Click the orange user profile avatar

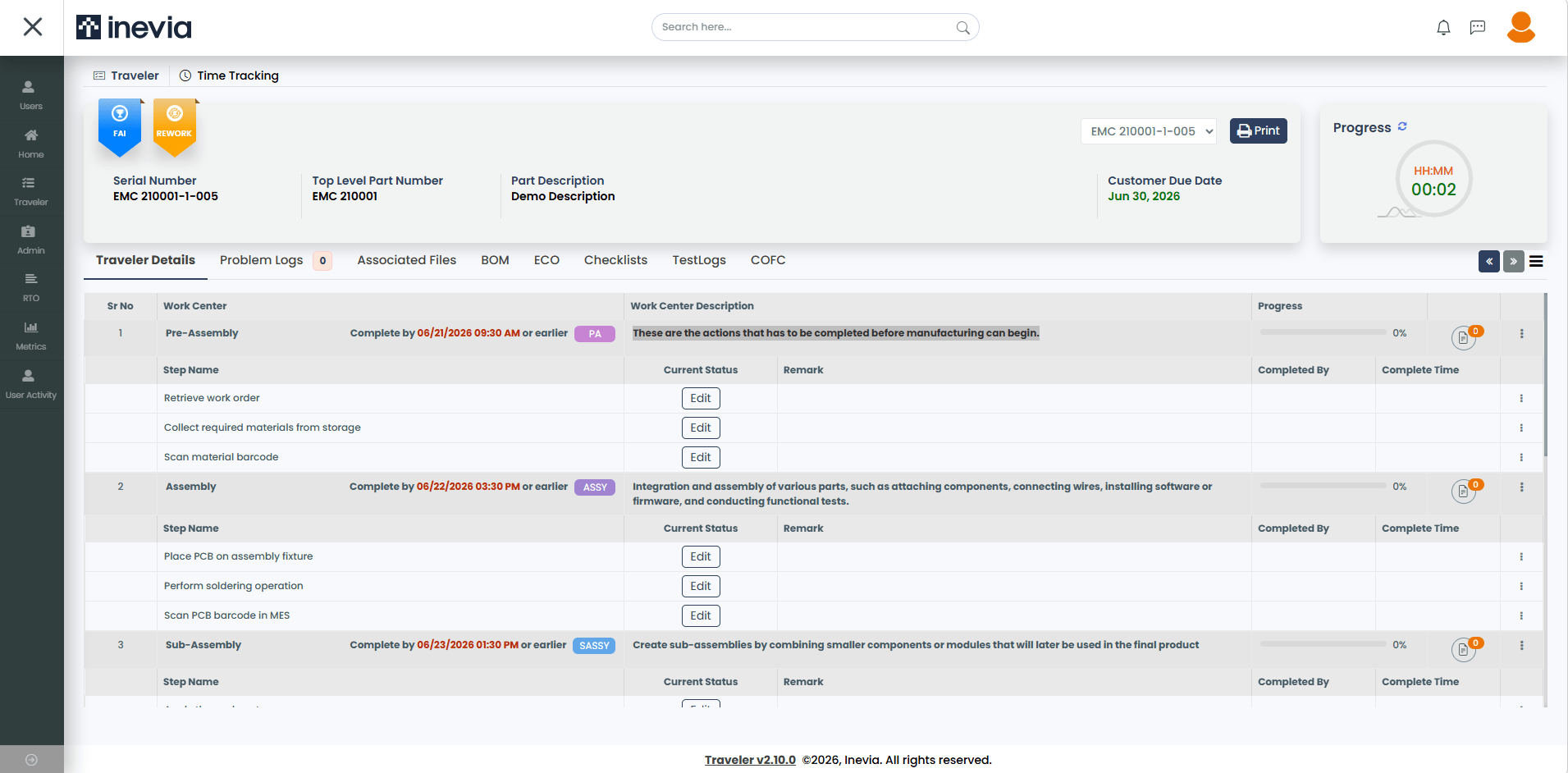pos(1520,27)
